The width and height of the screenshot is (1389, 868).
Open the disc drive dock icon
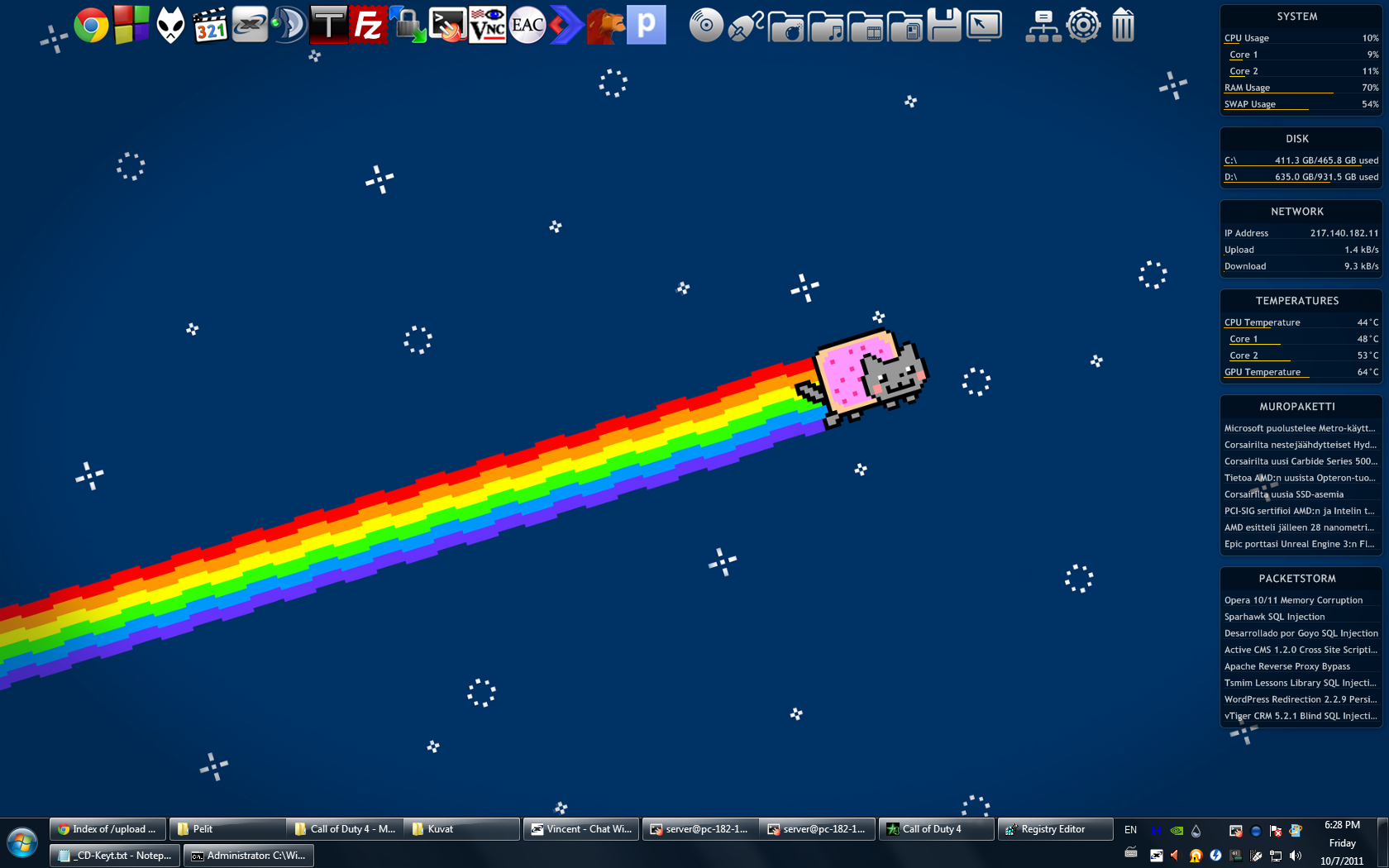706,26
